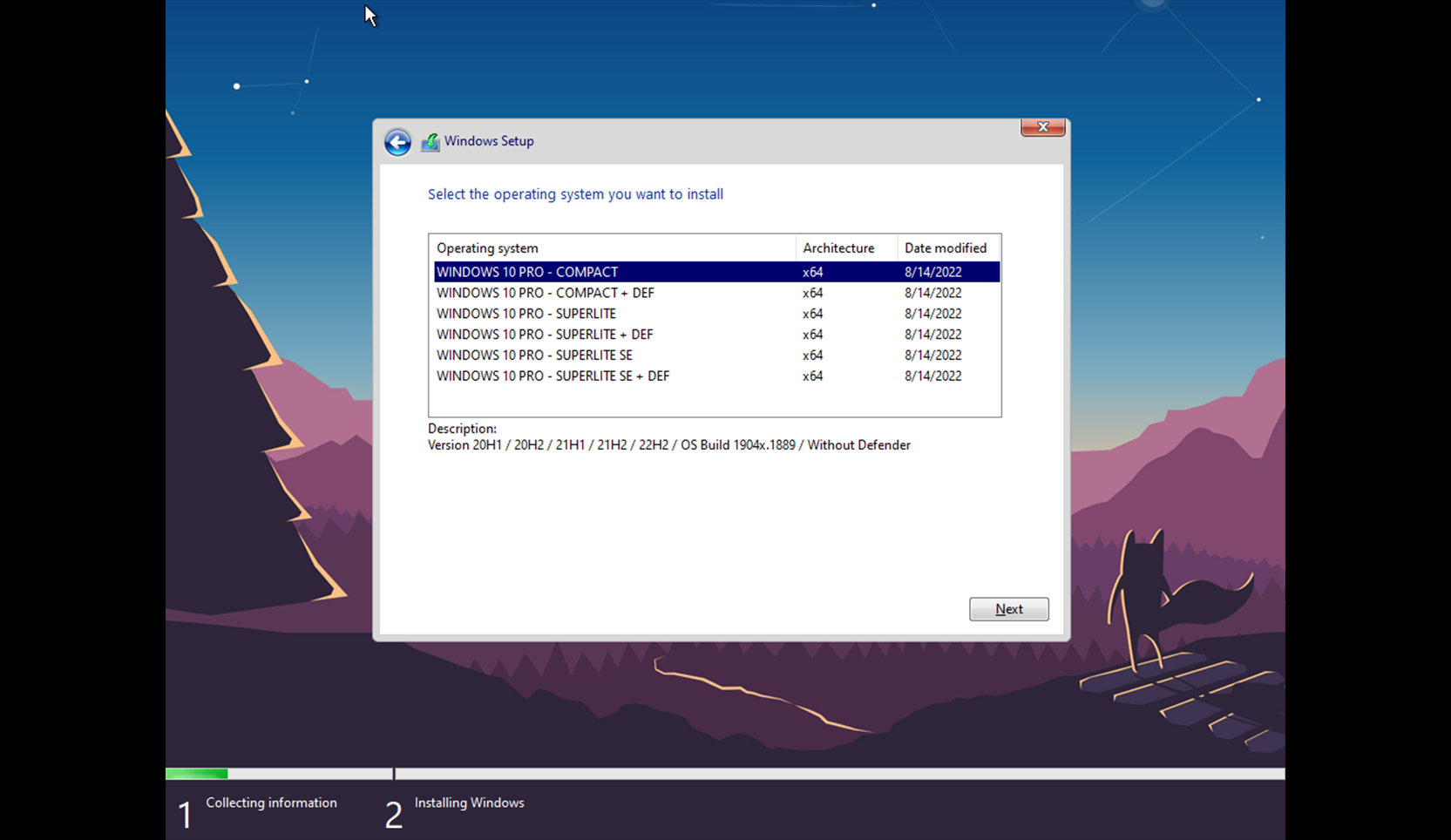Click the 'Collecting information' step label

tap(271, 803)
